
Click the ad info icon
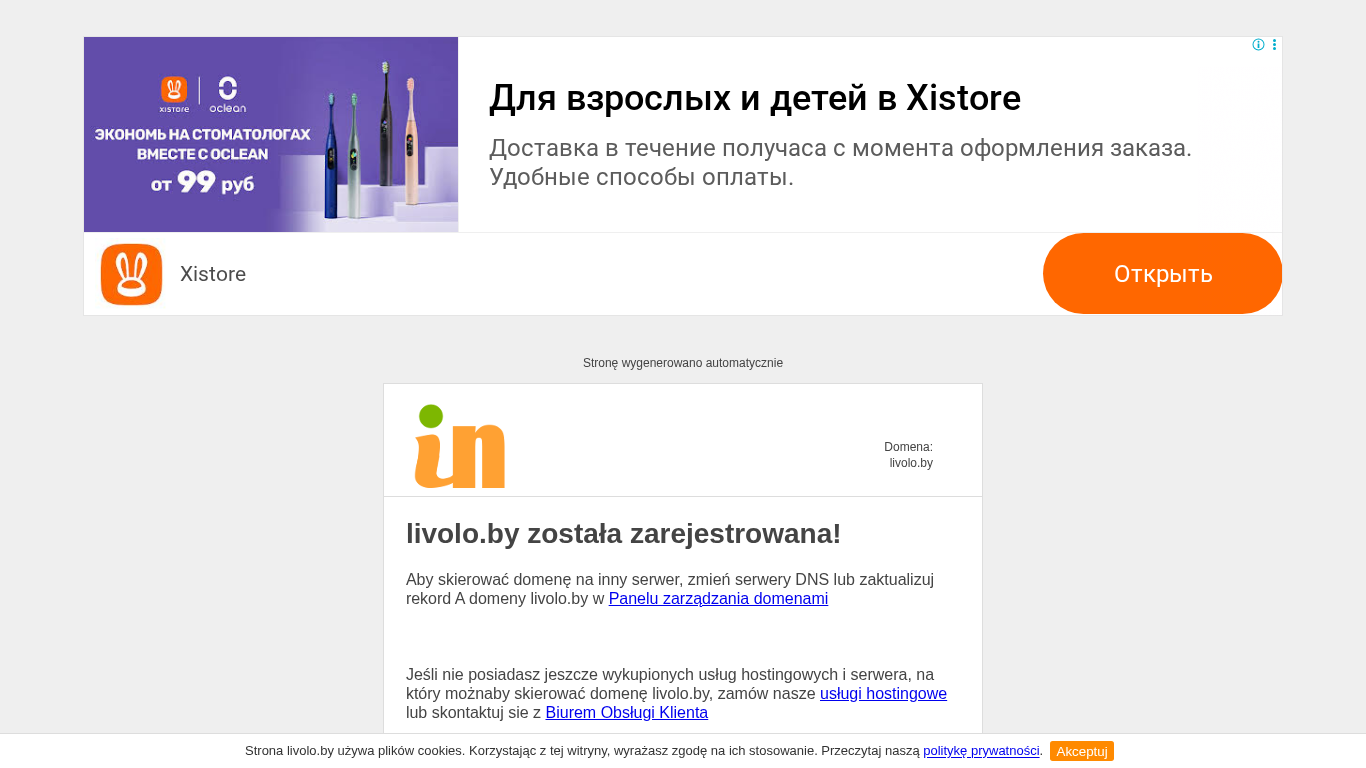1258,45
